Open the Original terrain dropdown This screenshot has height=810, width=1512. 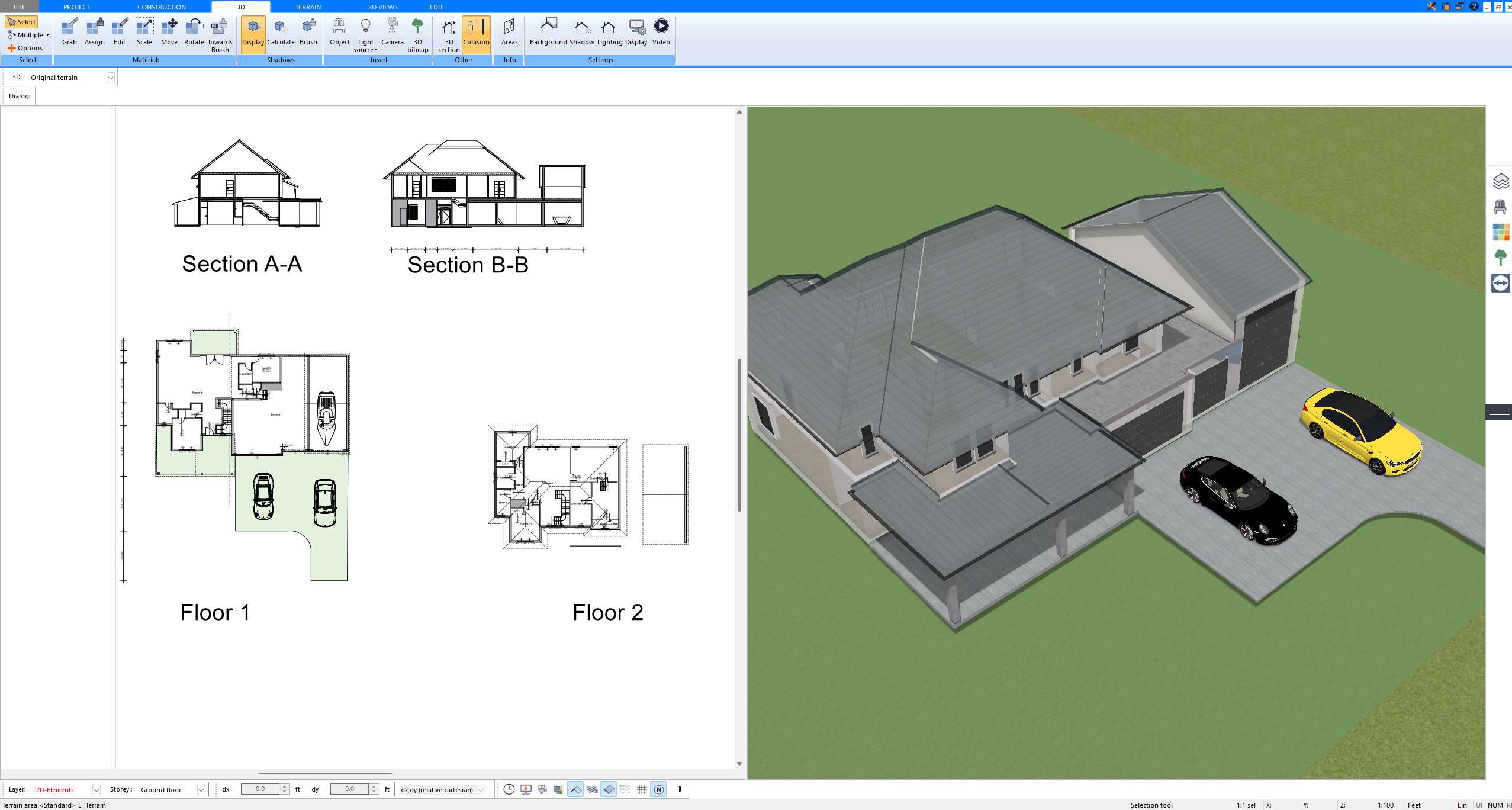coord(111,77)
